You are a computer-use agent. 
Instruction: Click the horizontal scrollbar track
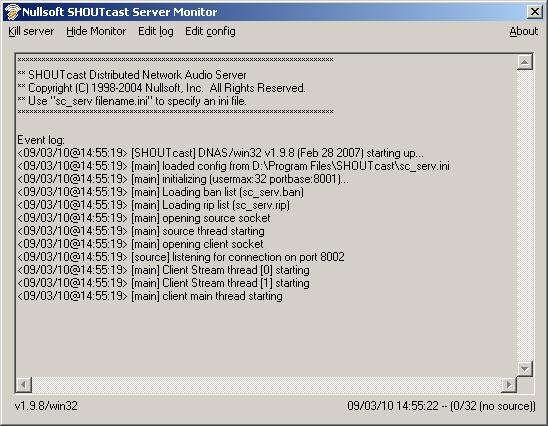coord(266,385)
